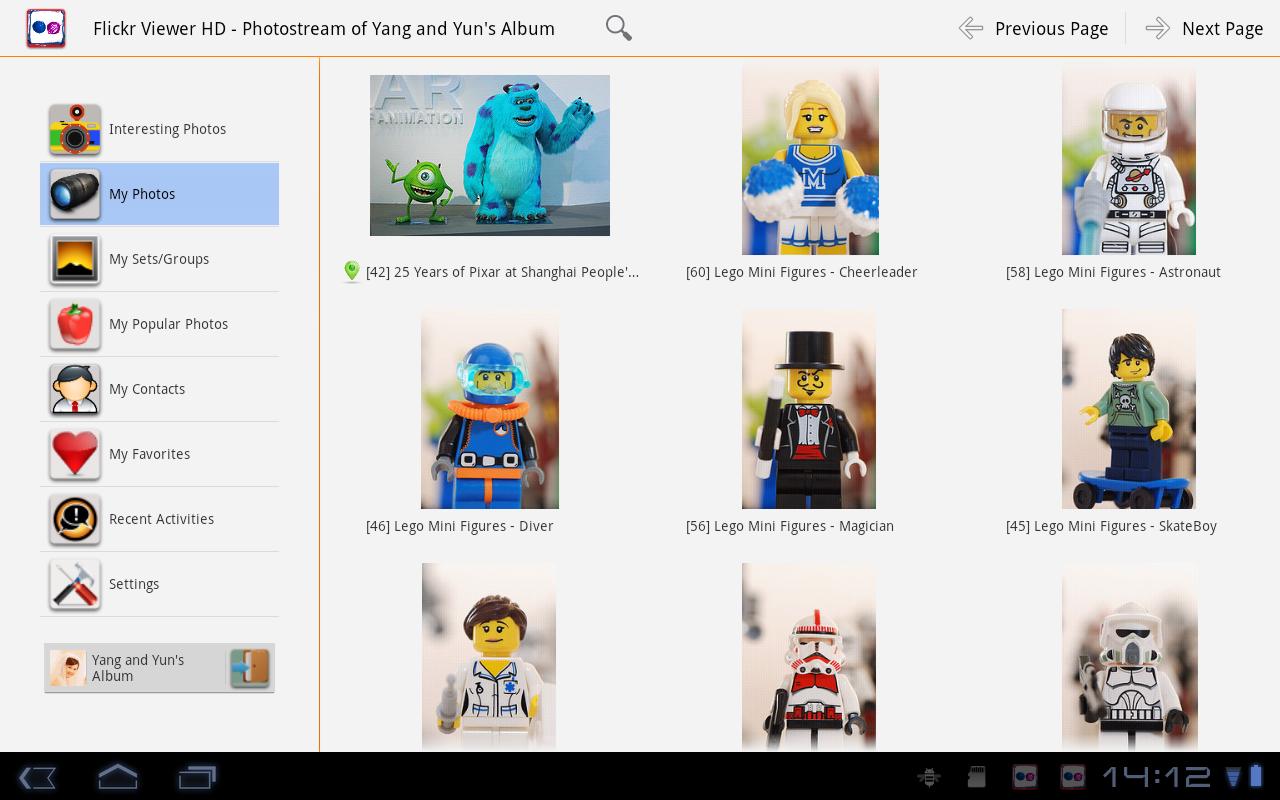
Task: Tap the Android back button
Action: point(37,777)
